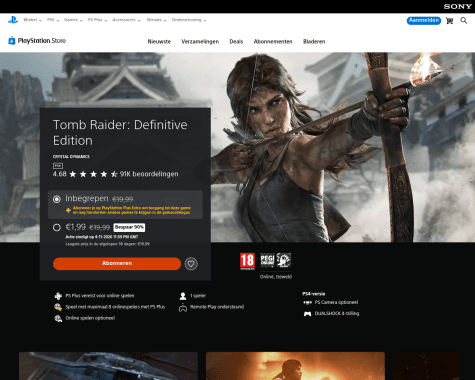Click the online play optional icon
This screenshot has width=475, height=380.
coord(58,318)
